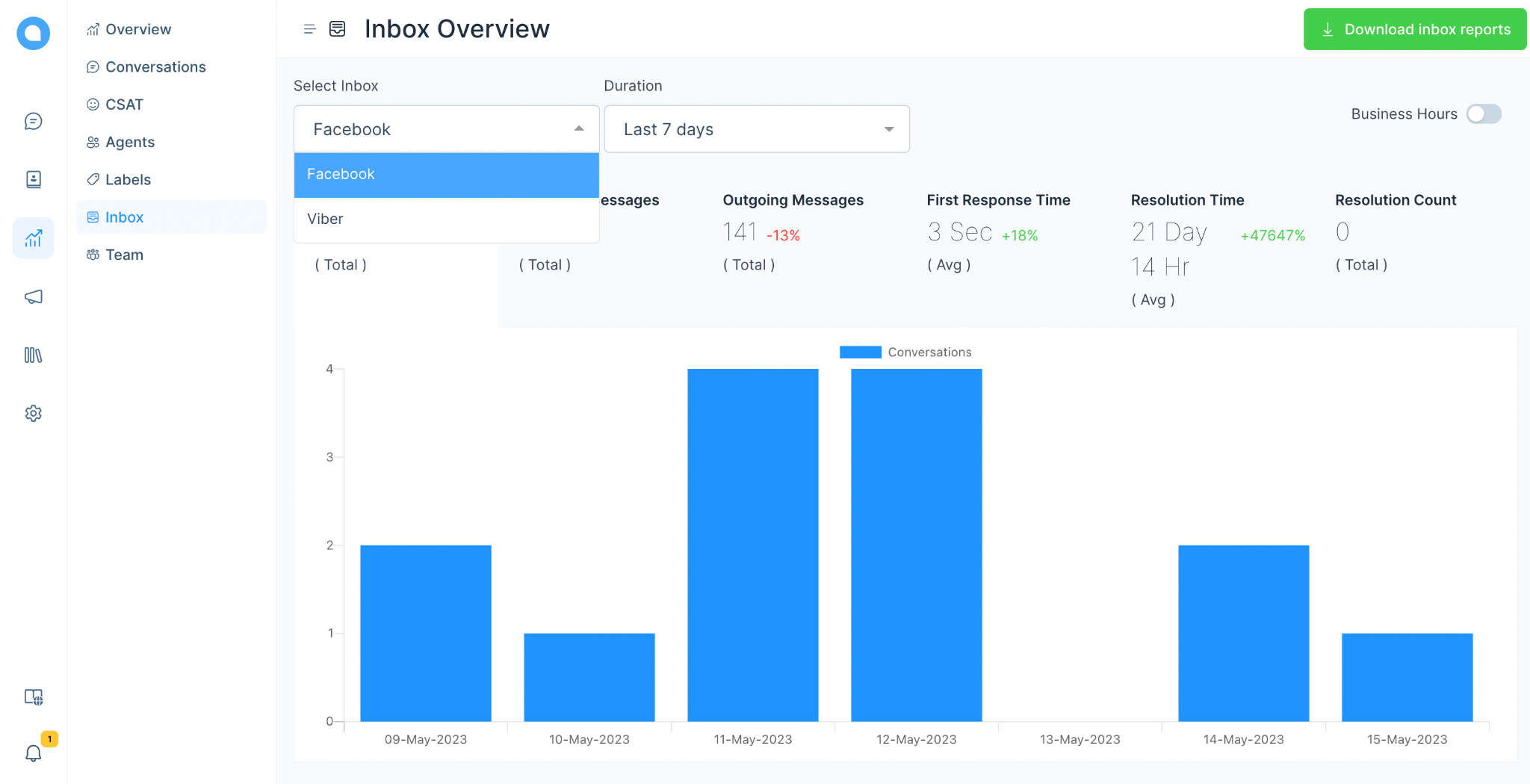The height and width of the screenshot is (784, 1530).
Task: Click the Facebook select inbox field
Action: (x=447, y=129)
